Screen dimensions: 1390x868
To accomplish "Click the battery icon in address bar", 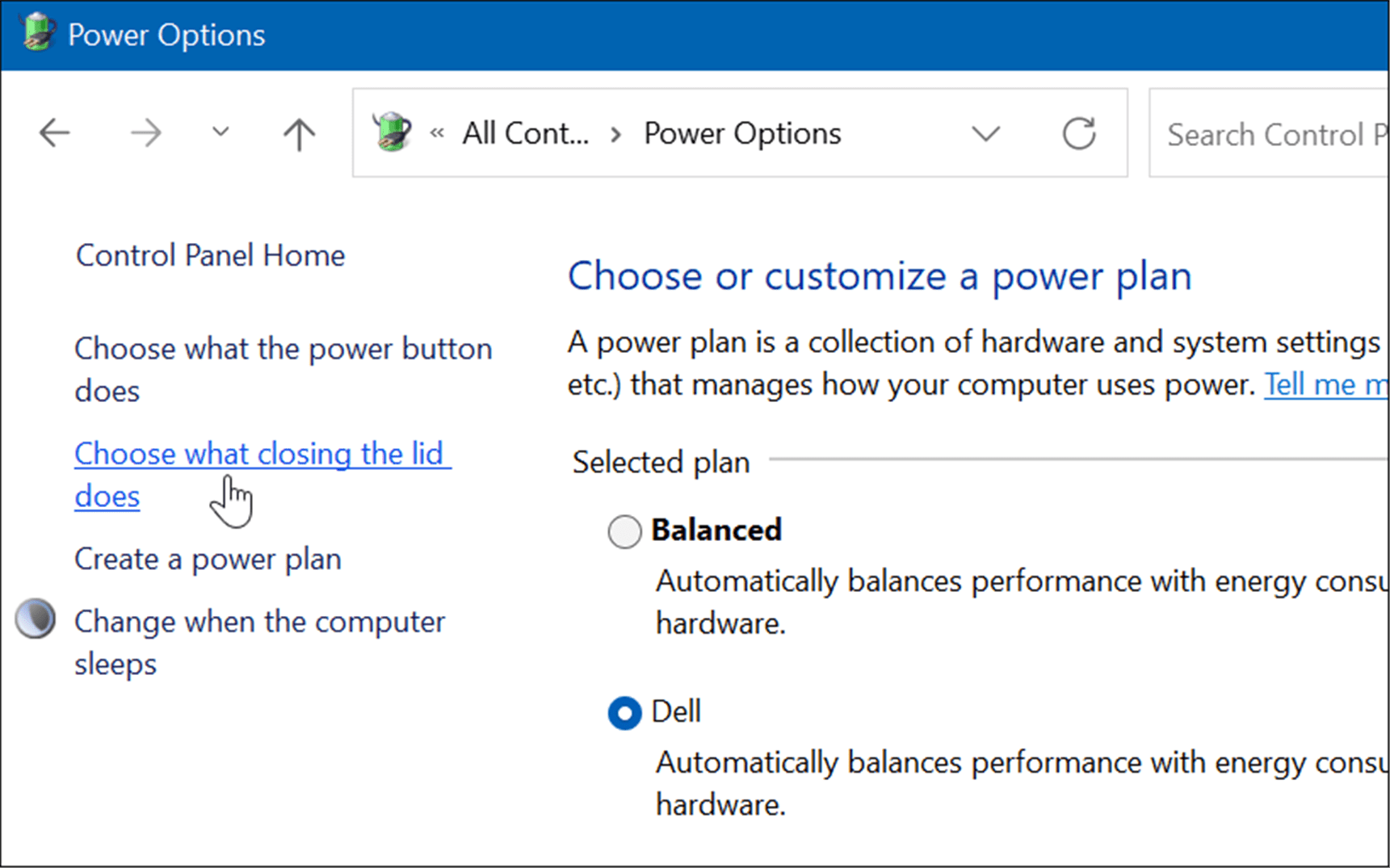I will (x=393, y=132).
